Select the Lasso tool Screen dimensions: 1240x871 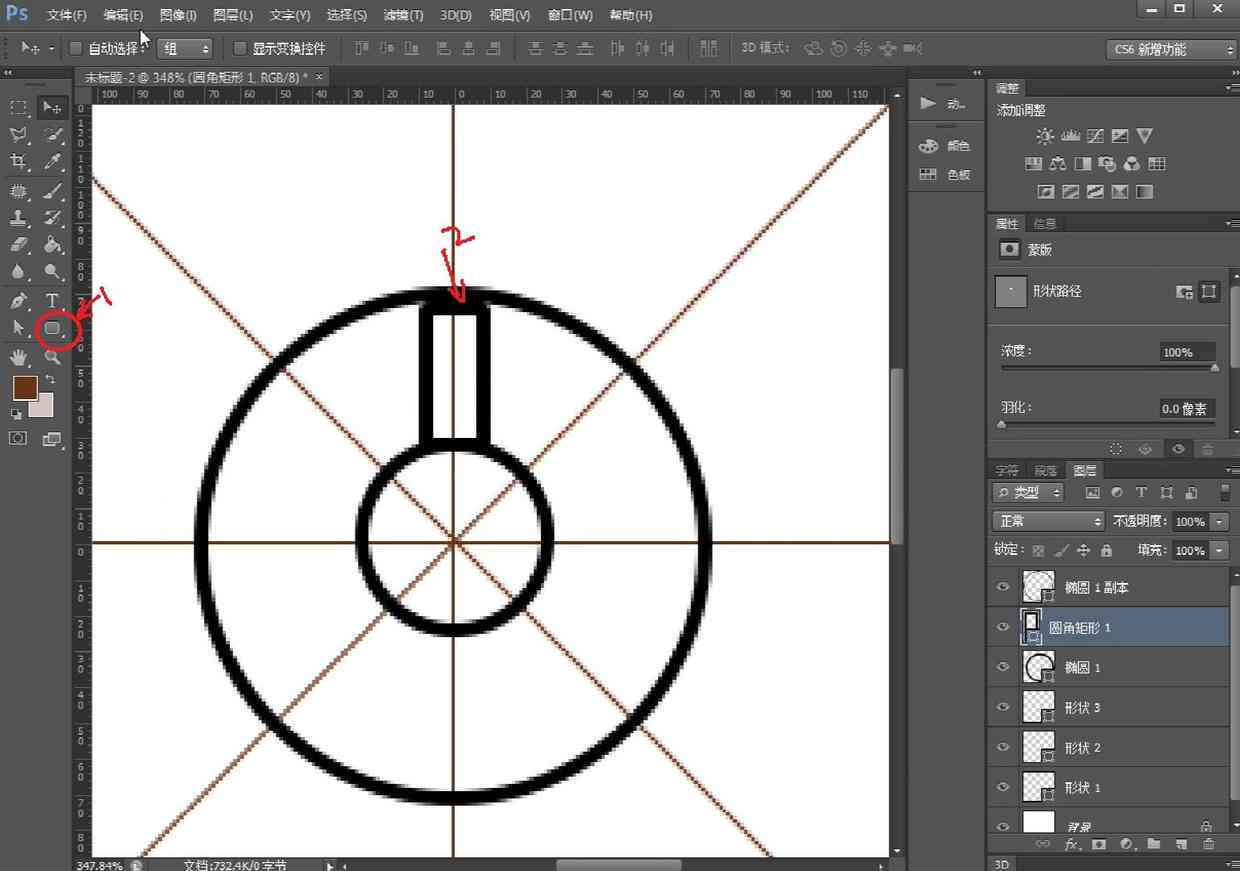[x=19, y=135]
